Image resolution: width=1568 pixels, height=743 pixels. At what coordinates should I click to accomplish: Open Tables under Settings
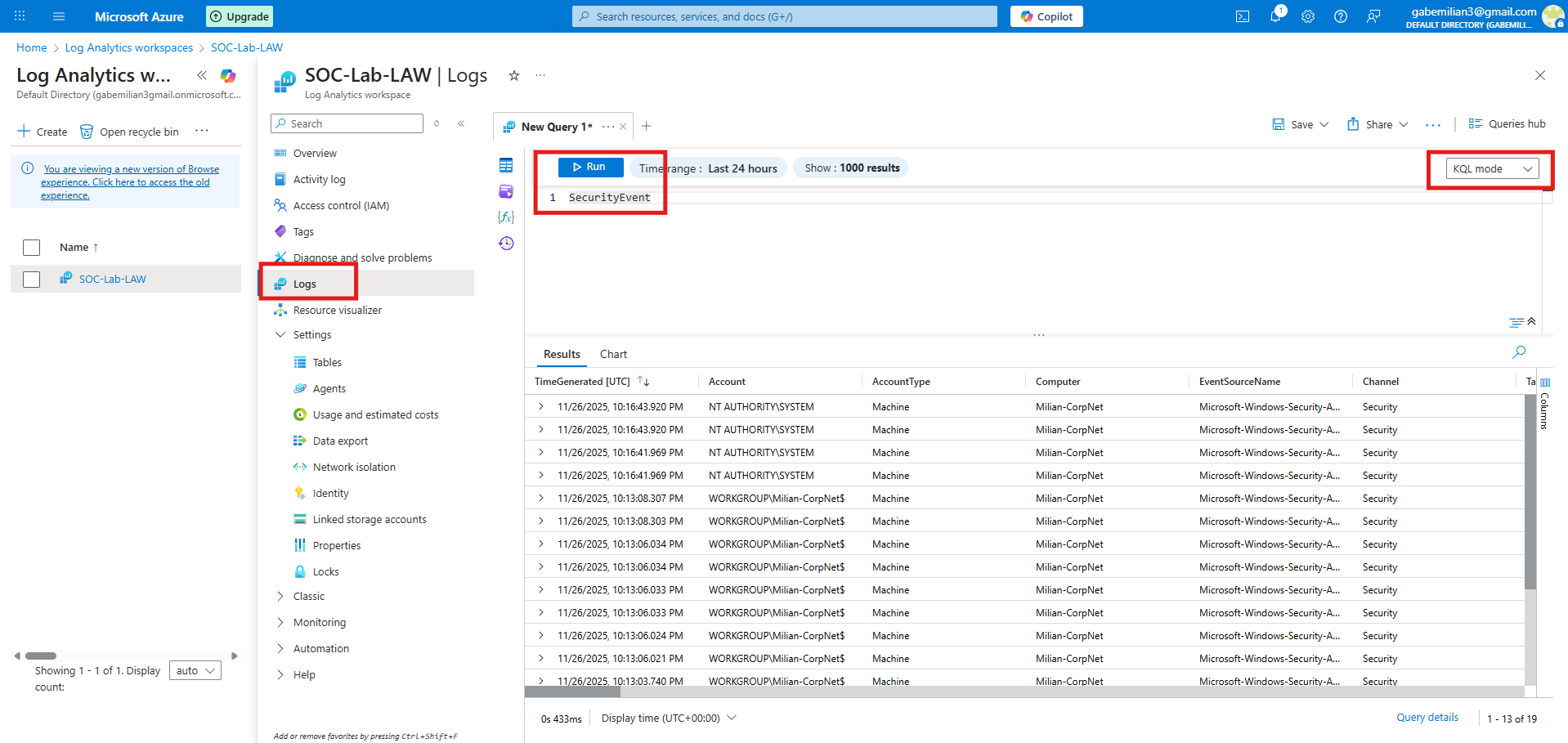click(x=327, y=362)
